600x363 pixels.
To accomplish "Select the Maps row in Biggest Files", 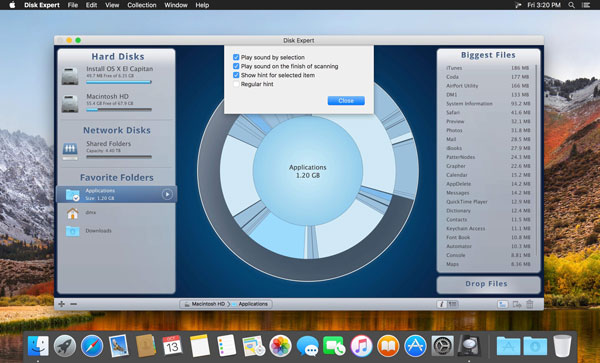I will click(x=488, y=264).
